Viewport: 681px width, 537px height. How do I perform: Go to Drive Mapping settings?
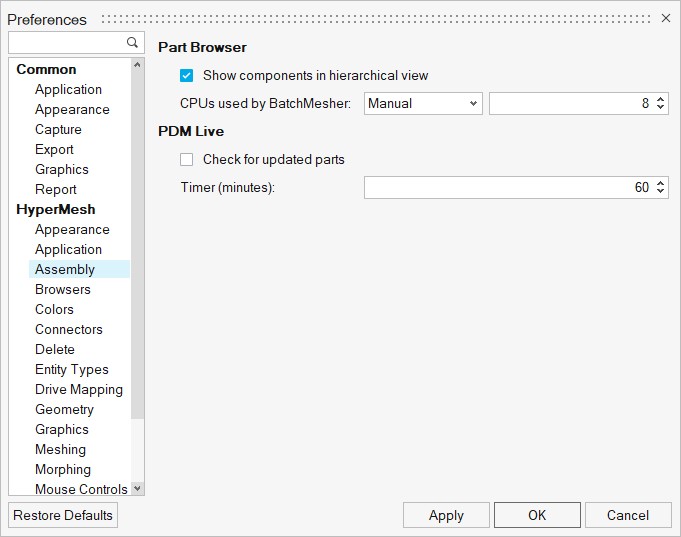pos(78,389)
